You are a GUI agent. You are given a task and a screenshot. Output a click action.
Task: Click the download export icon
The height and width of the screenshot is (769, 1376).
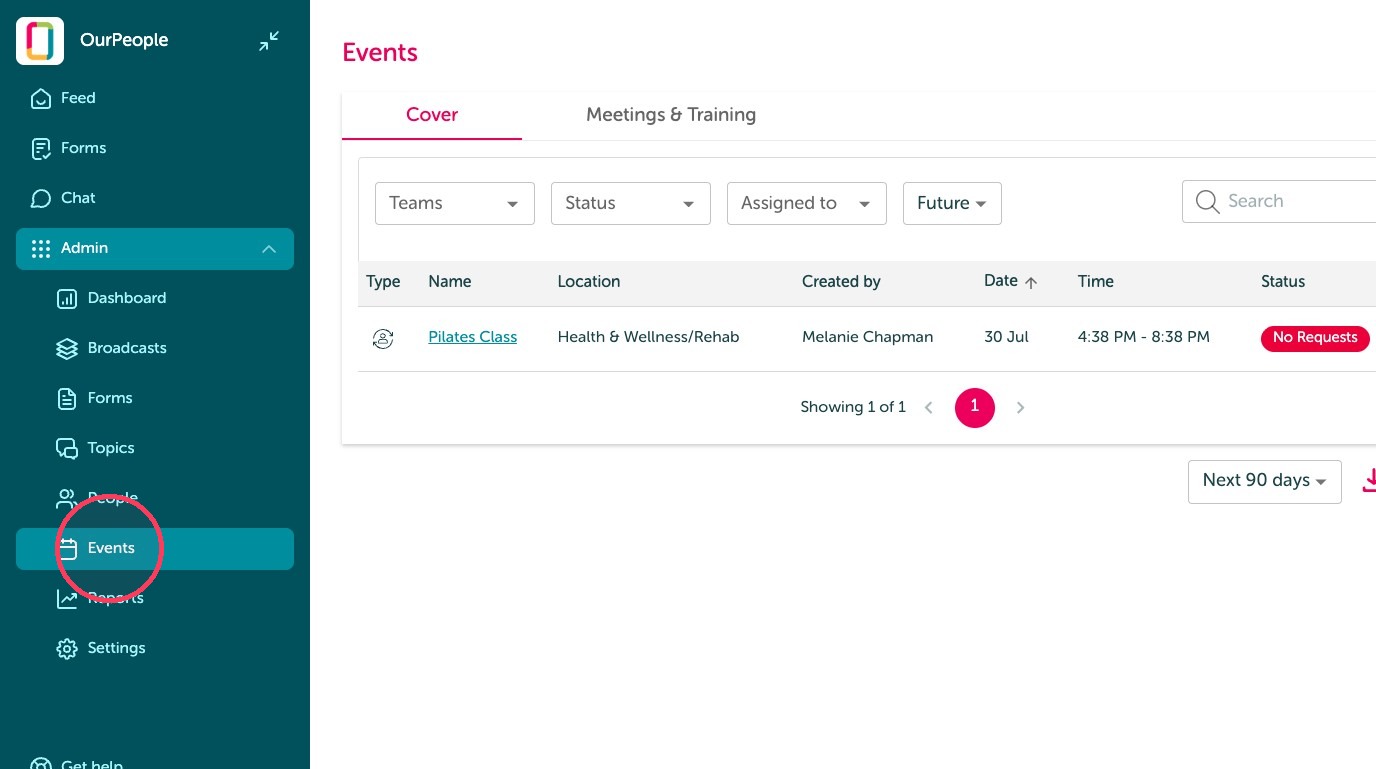[1368, 481]
